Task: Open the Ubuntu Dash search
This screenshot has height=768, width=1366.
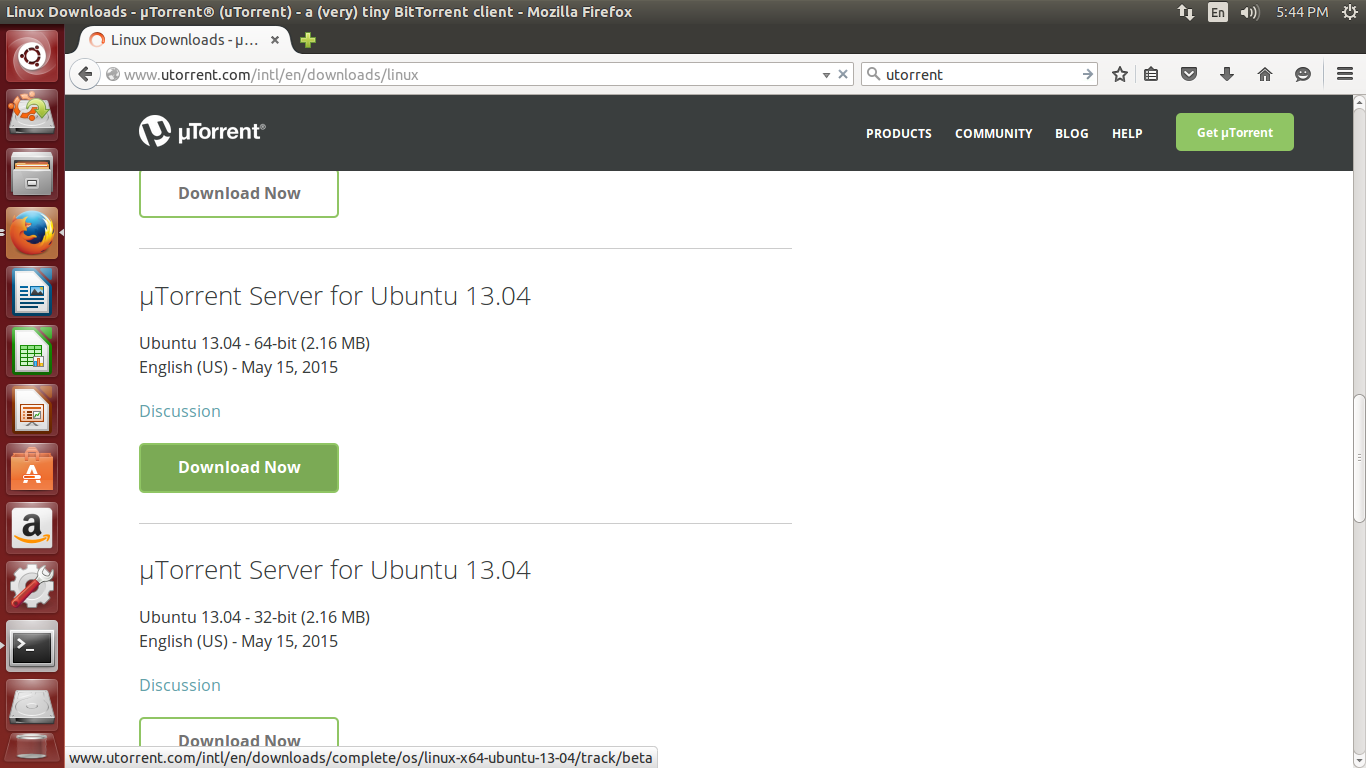Action: [32, 56]
